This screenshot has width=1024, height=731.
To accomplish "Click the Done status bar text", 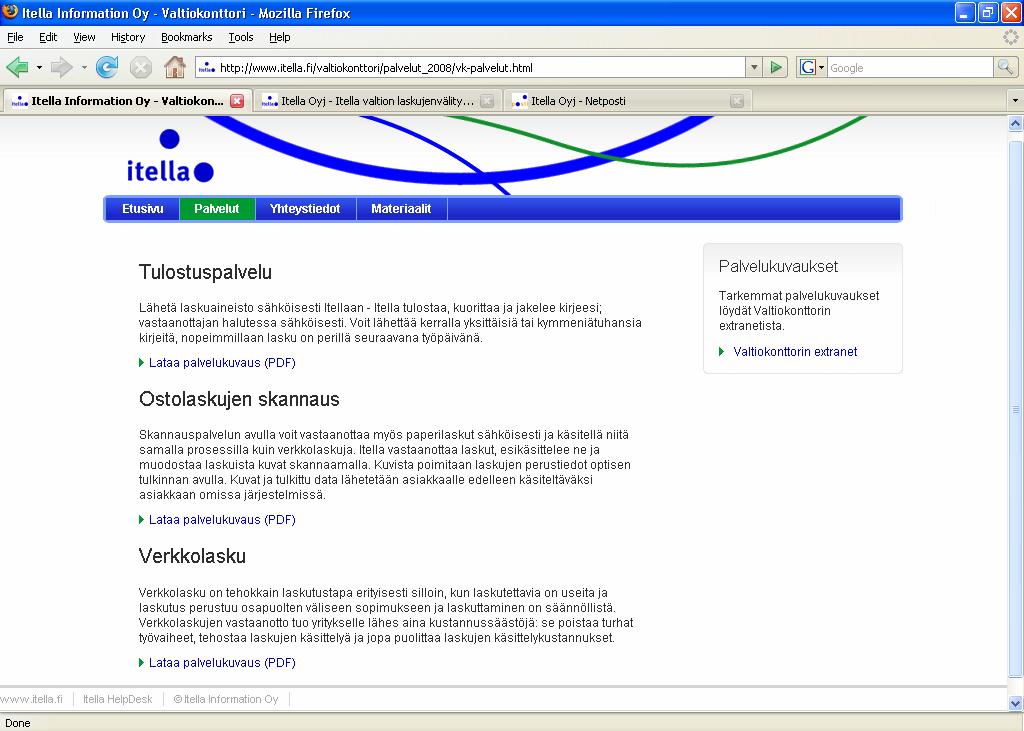I will click(x=18, y=723).
